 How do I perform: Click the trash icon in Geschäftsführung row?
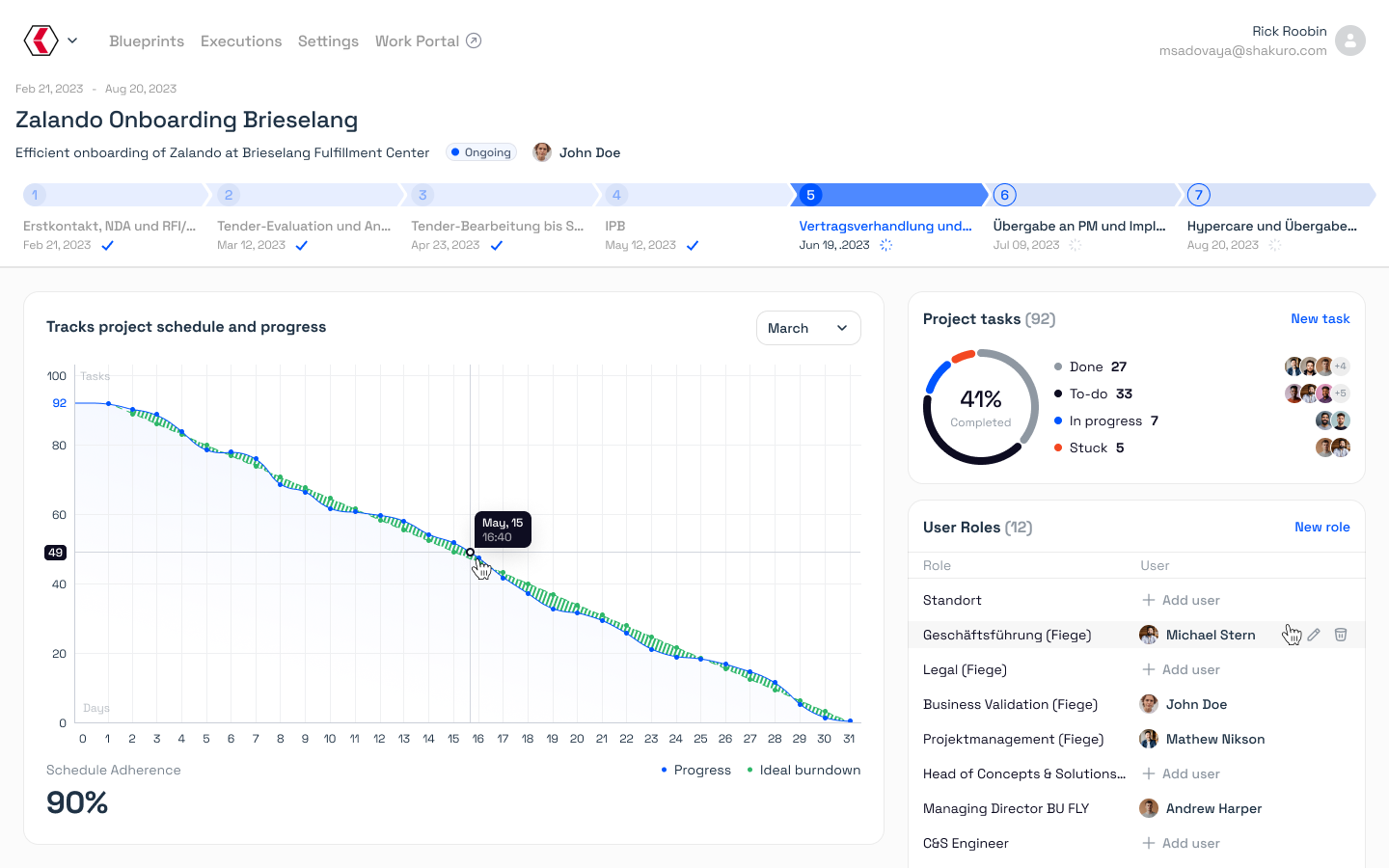1341,635
